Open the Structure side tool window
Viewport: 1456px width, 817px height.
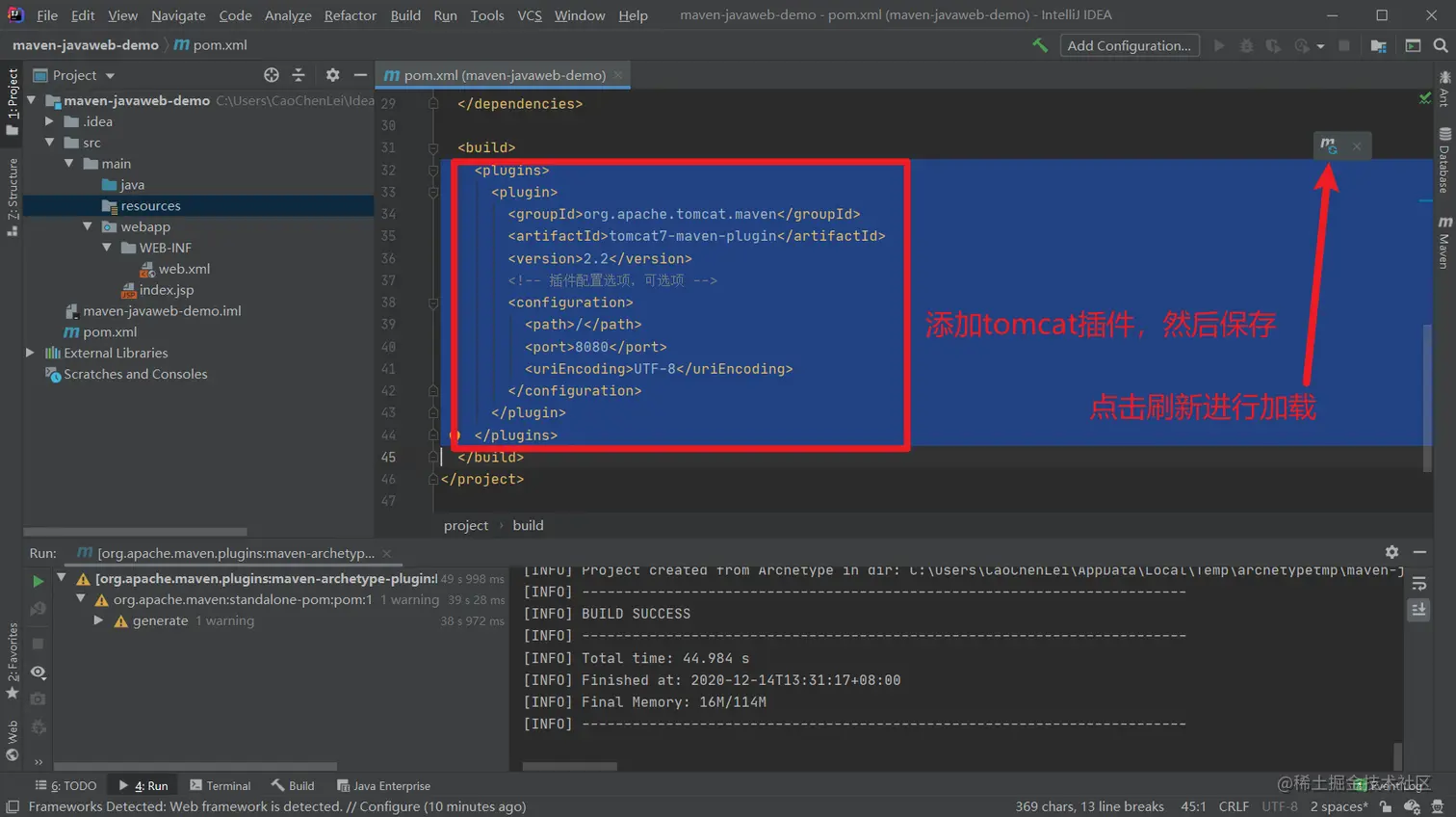[13, 197]
